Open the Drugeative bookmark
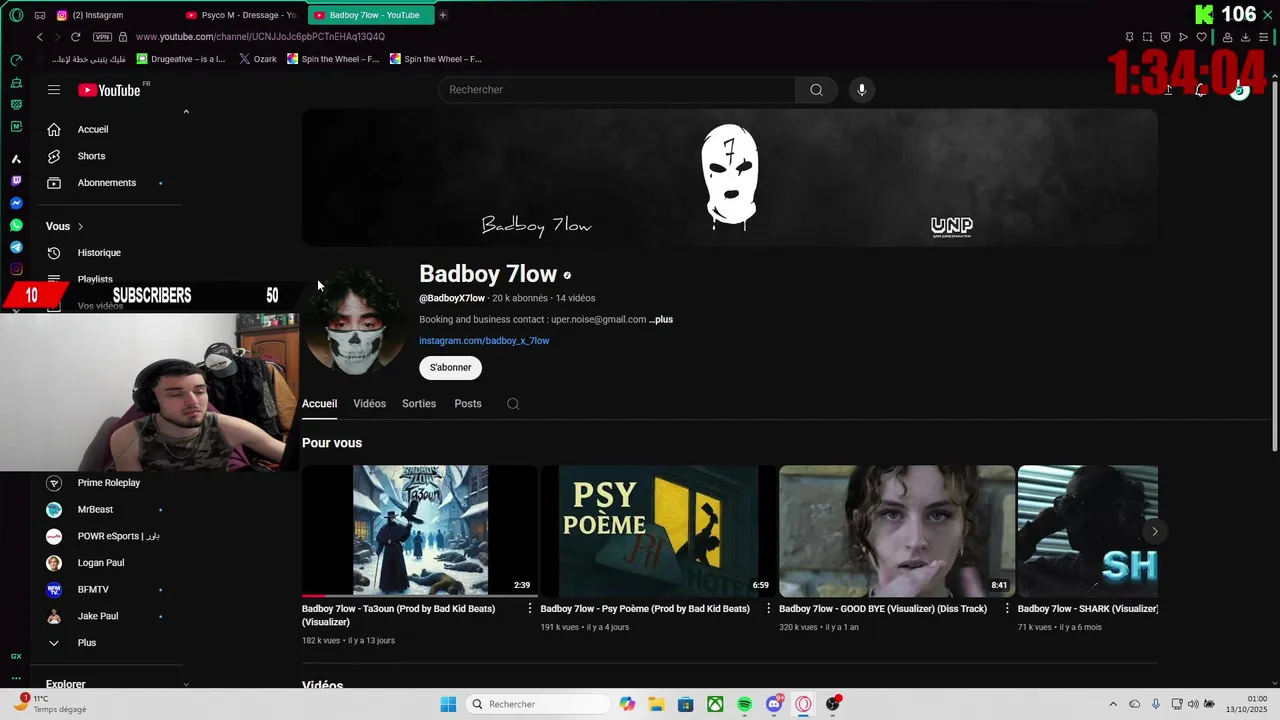The image size is (1280, 720). coord(181,59)
